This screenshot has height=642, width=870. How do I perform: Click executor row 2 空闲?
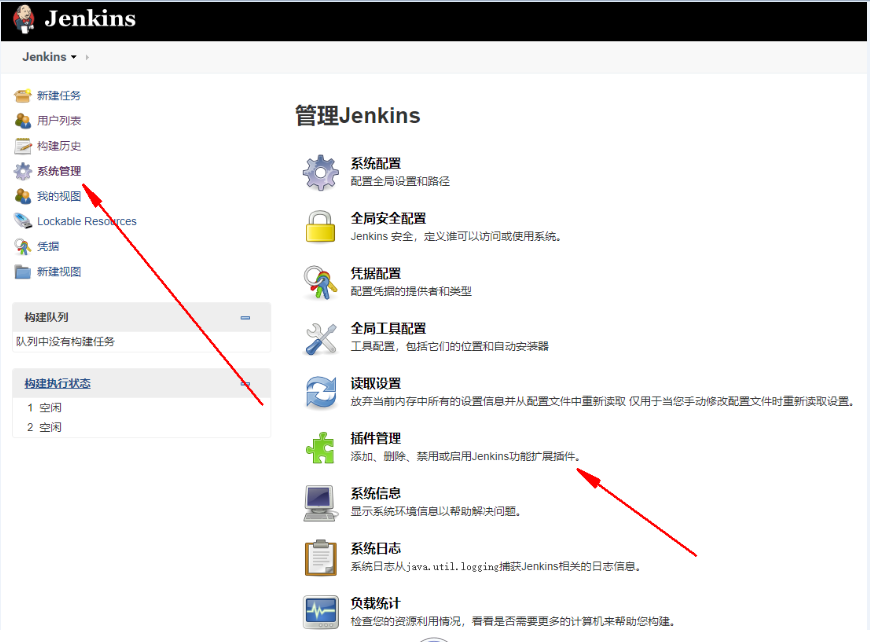tap(44, 427)
